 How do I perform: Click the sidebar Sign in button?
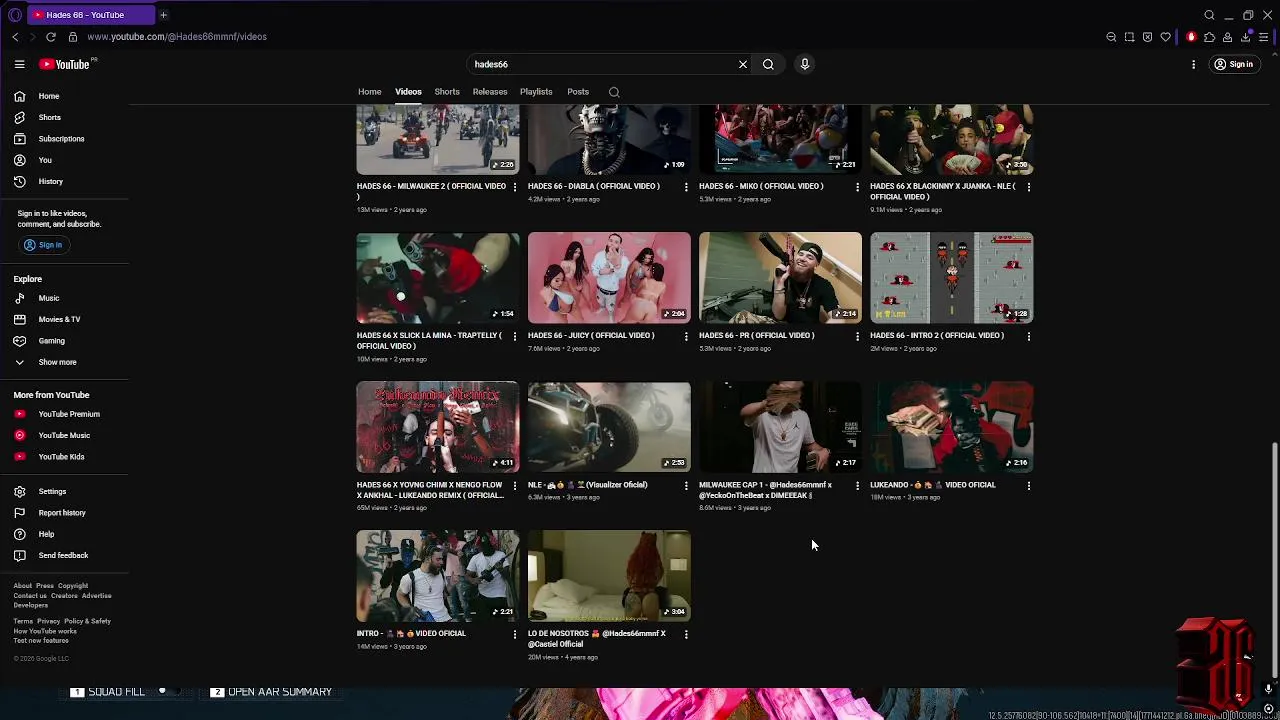coord(43,245)
